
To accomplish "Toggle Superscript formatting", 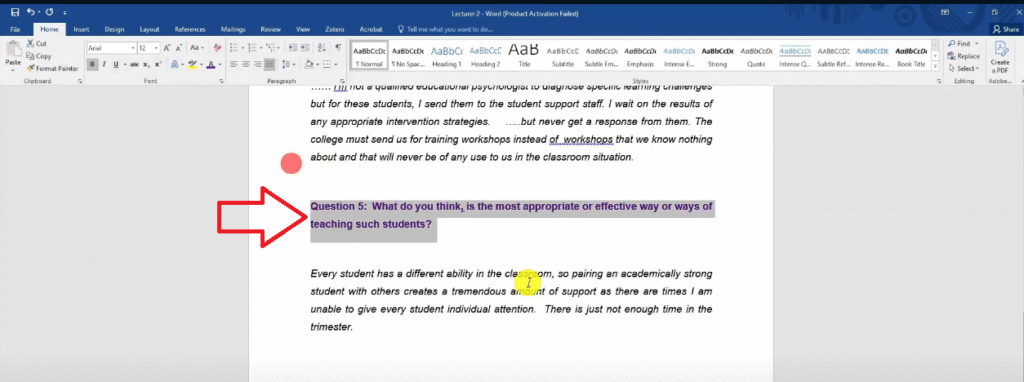I will tap(158, 64).
